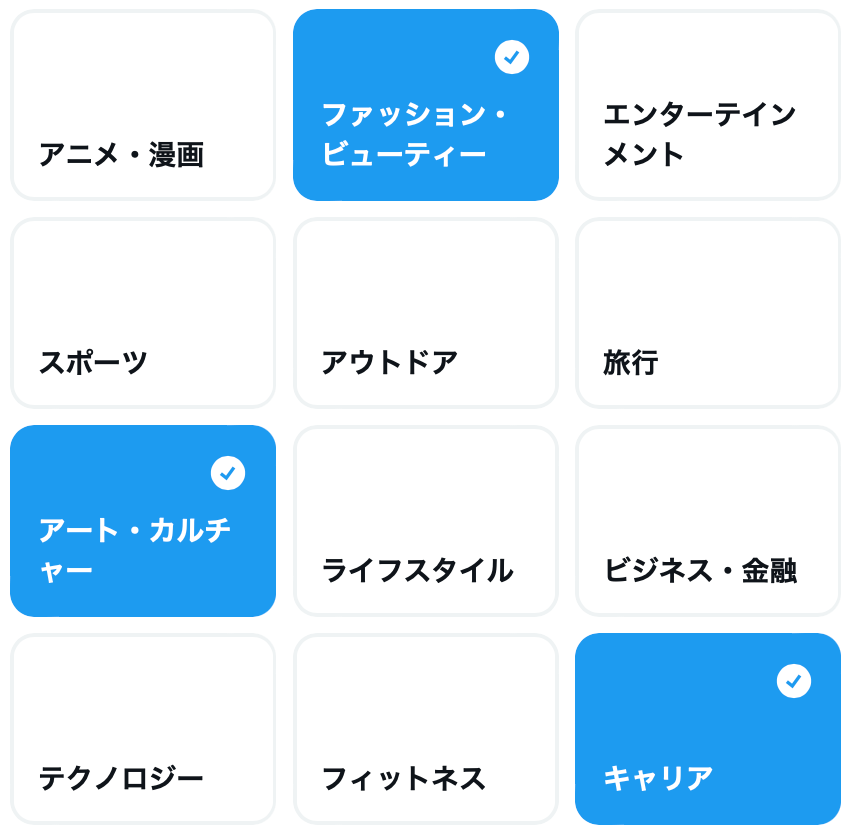
Task: Click the ライフスタイル label text
Action: [x=418, y=570]
